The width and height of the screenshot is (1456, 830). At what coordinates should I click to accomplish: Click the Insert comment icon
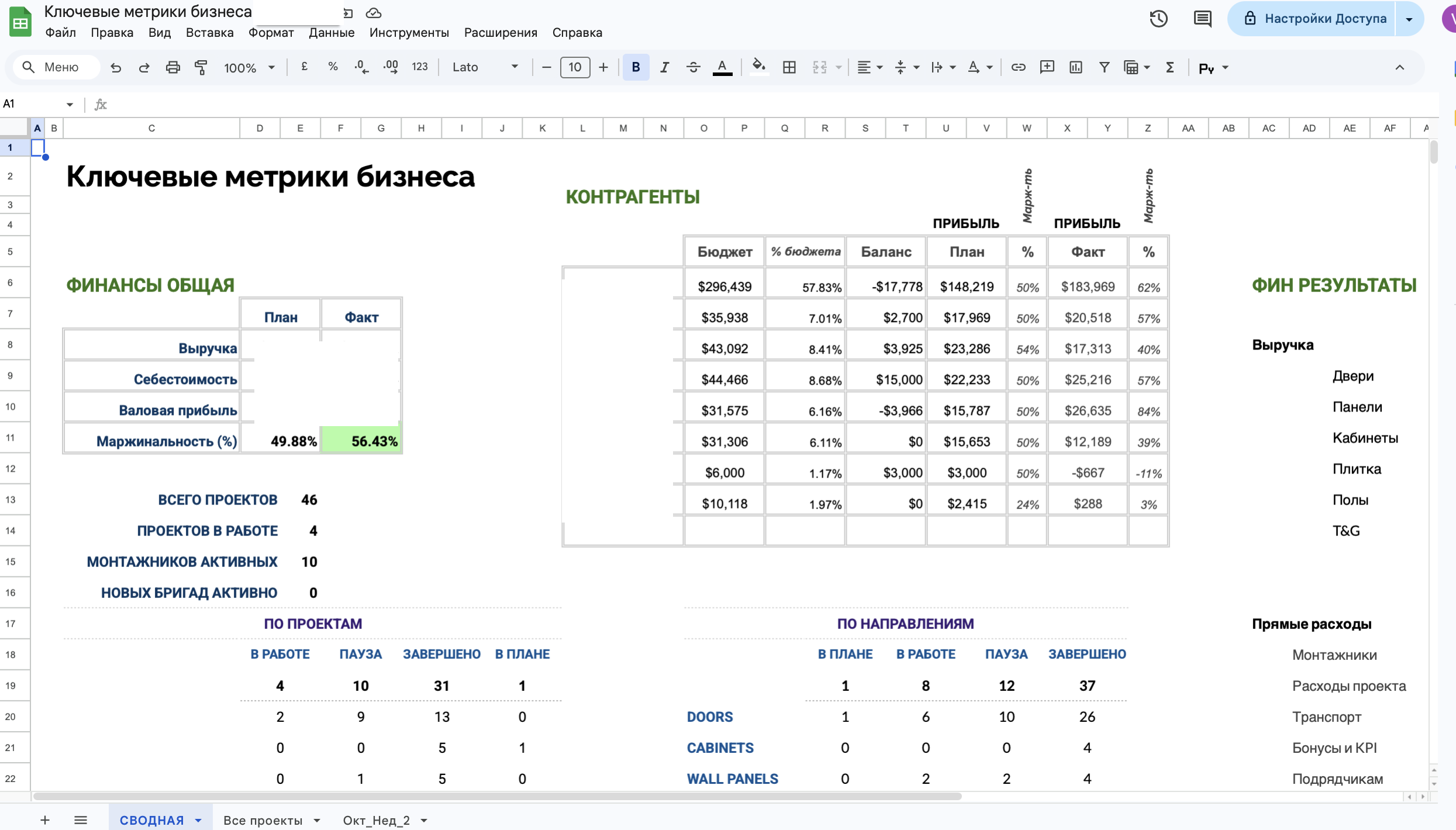1047,67
